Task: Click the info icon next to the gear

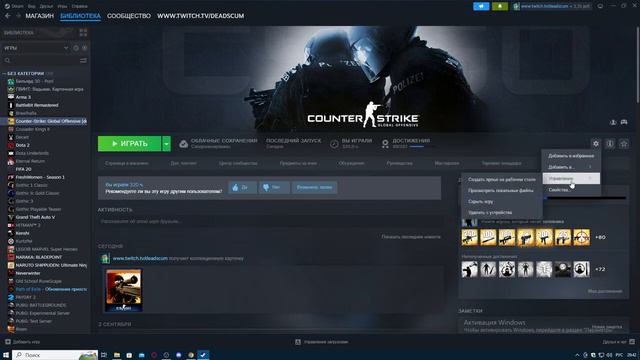Action: coord(610,144)
